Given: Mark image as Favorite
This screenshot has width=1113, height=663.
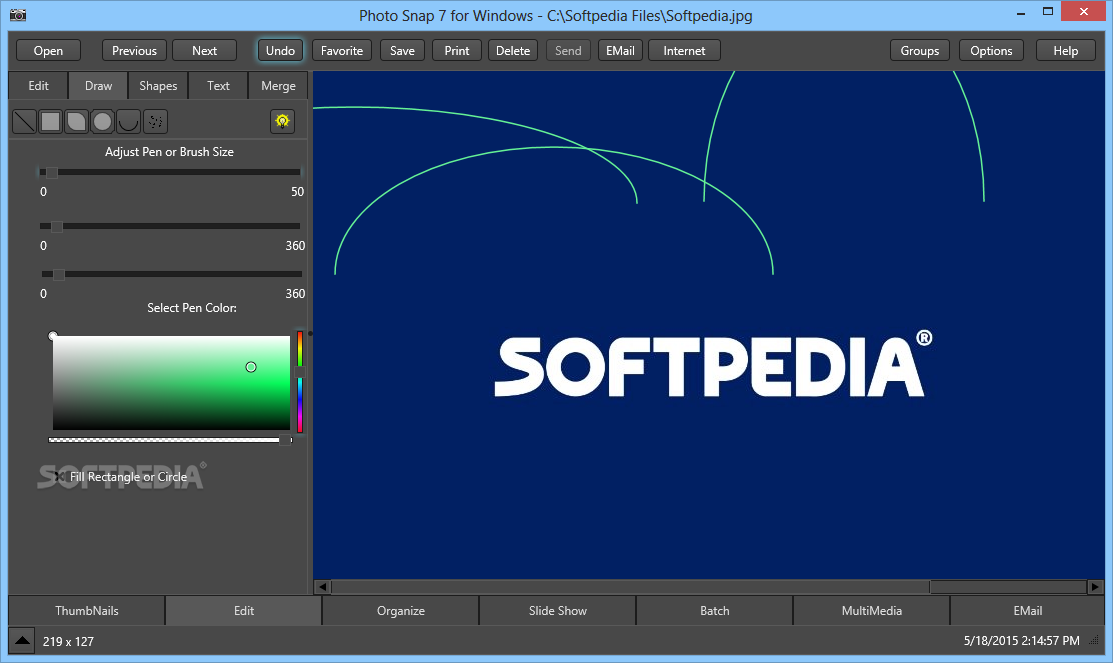Looking at the screenshot, I should (x=341, y=50).
